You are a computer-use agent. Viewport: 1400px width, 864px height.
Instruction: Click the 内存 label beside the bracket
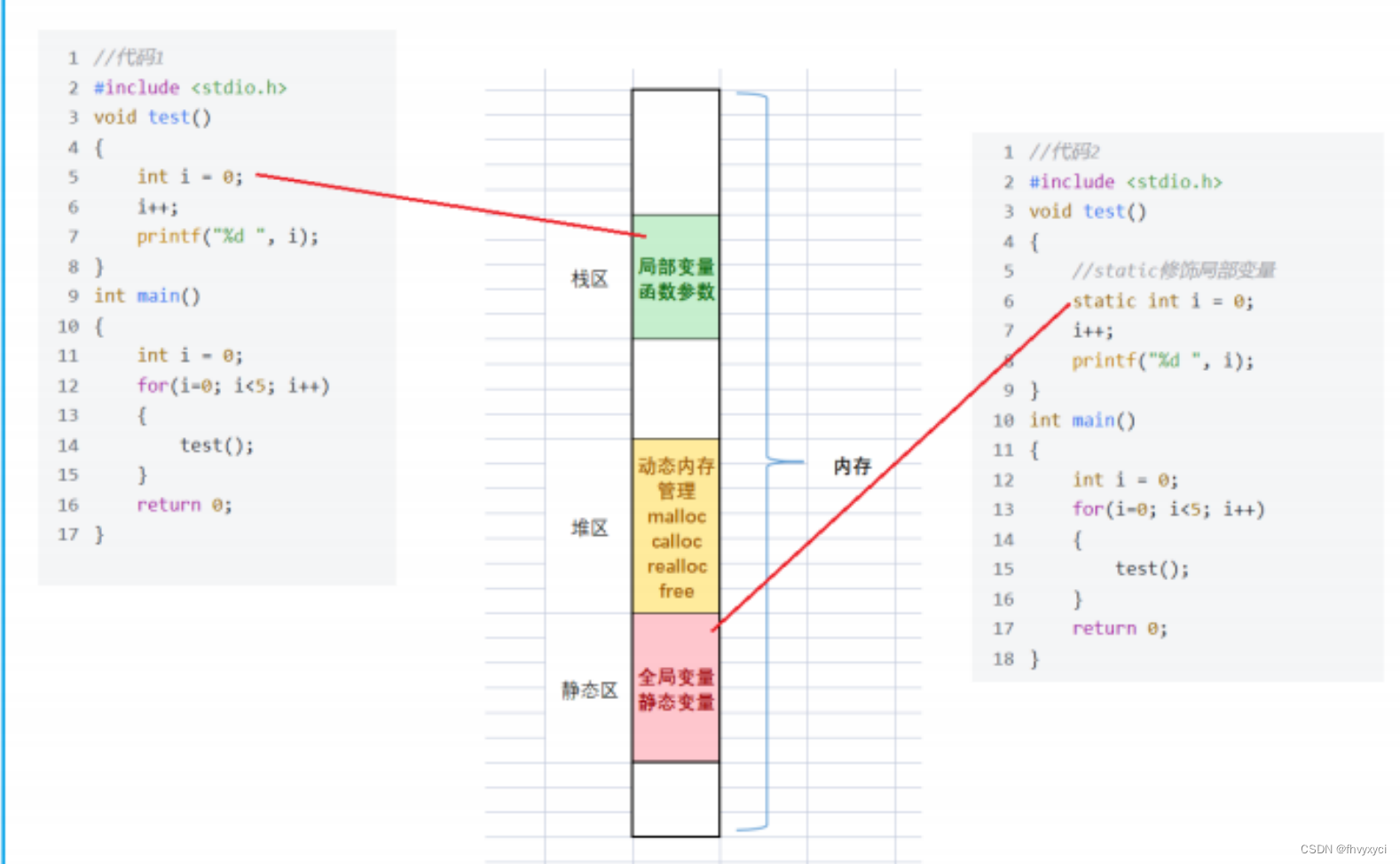click(x=852, y=466)
